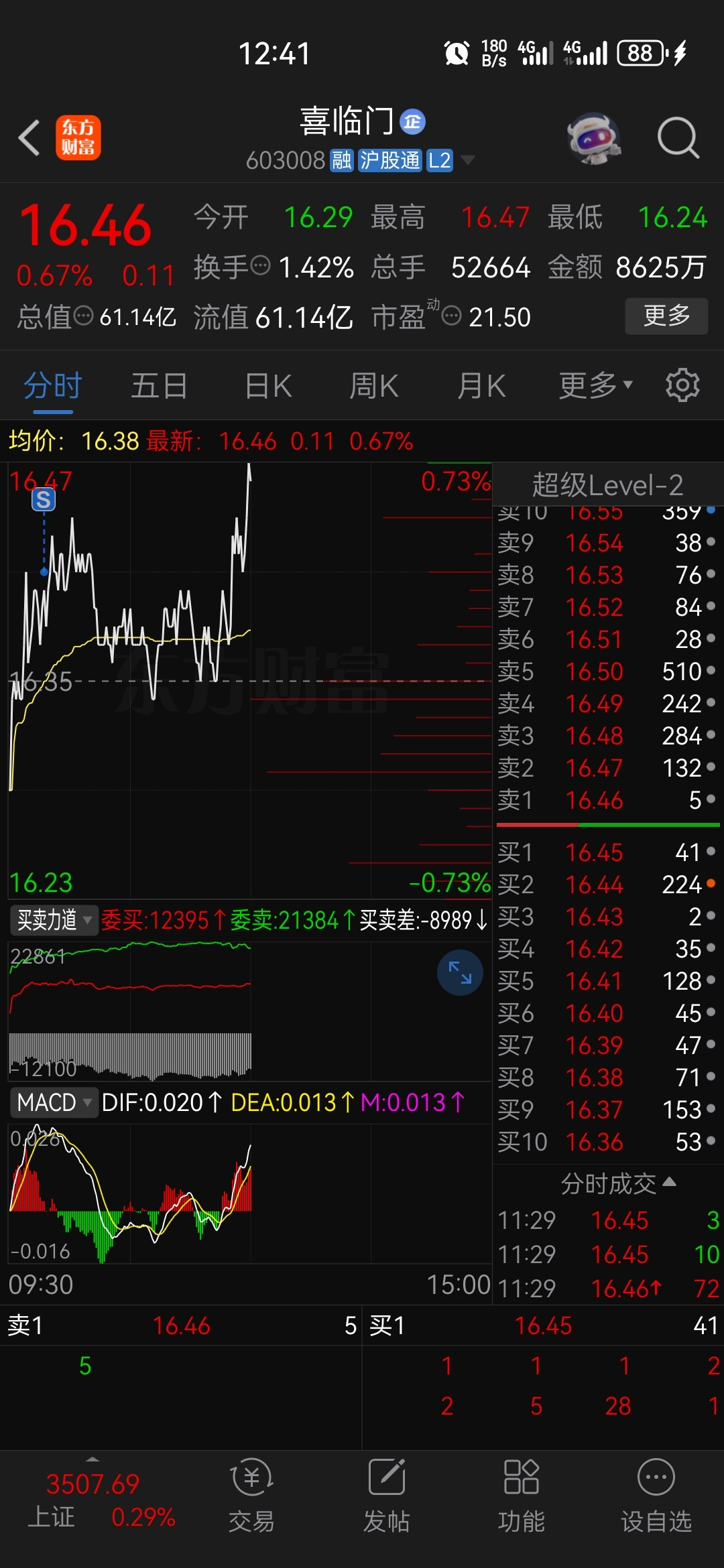Tap the 上证 3507.69 index ticker

tap(93, 1500)
